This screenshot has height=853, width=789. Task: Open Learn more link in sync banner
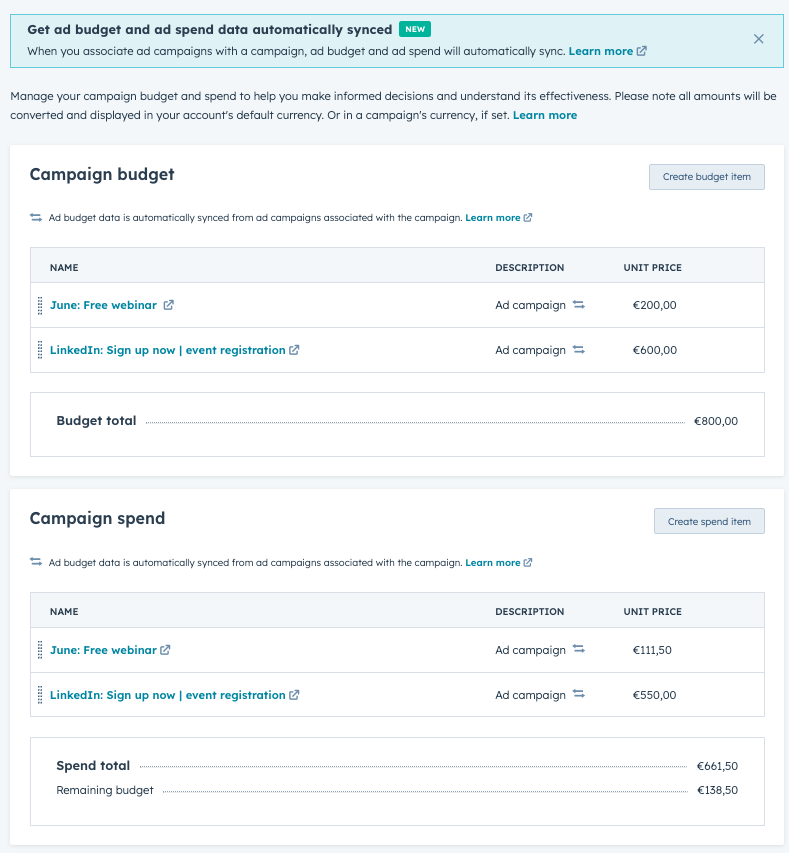click(601, 51)
